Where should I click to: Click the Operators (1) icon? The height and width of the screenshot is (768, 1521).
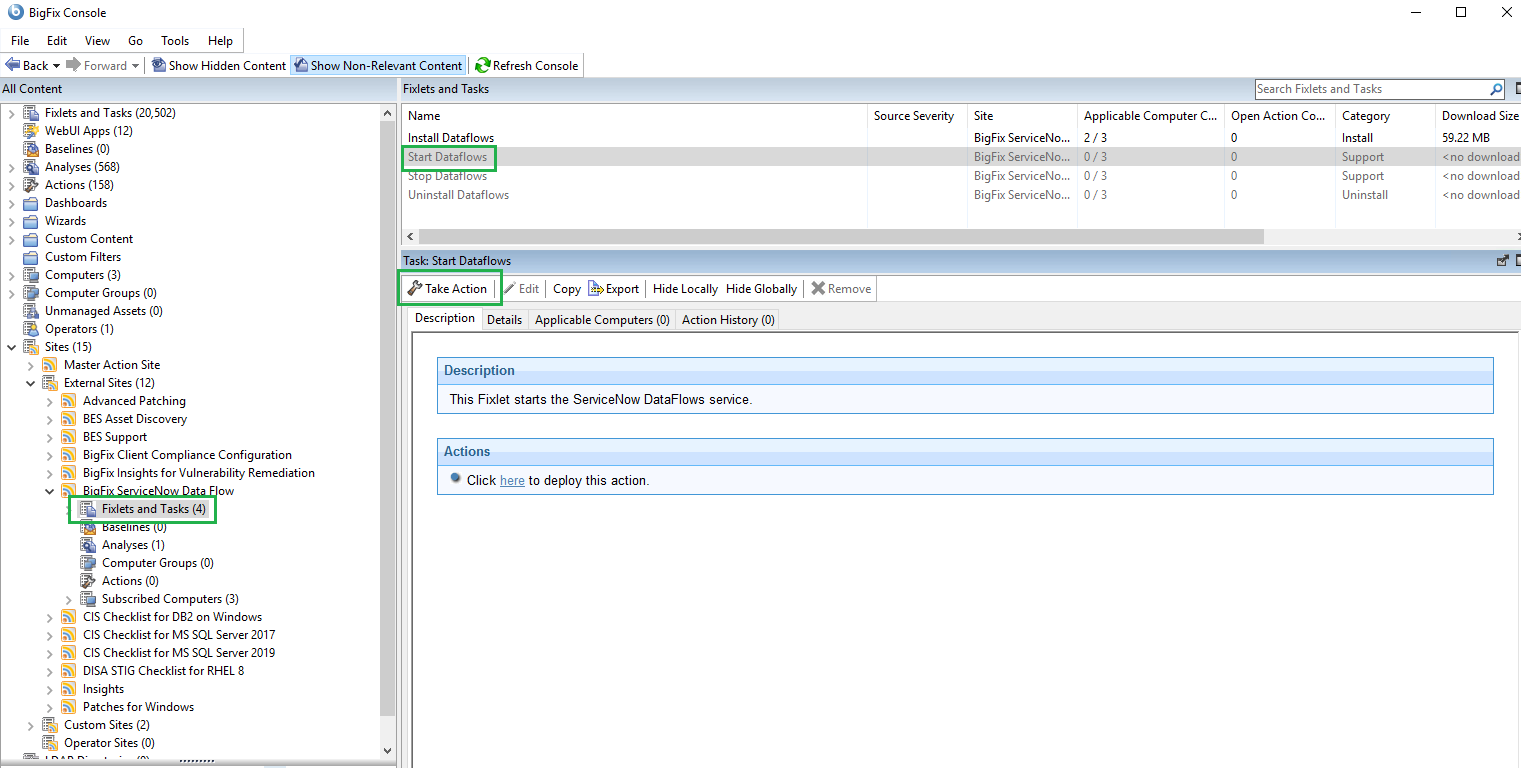[30, 329]
